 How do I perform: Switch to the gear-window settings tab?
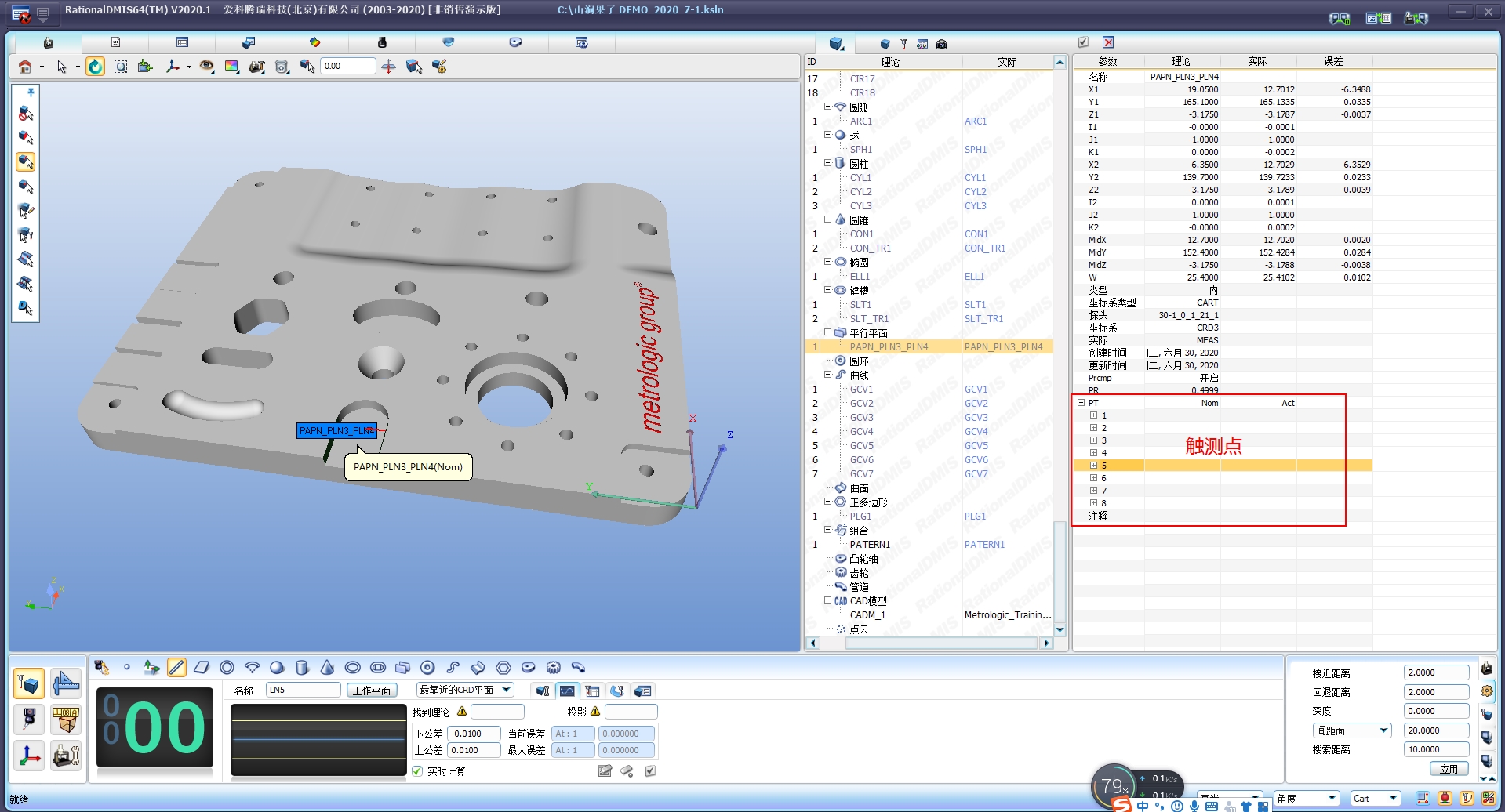[582, 42]
